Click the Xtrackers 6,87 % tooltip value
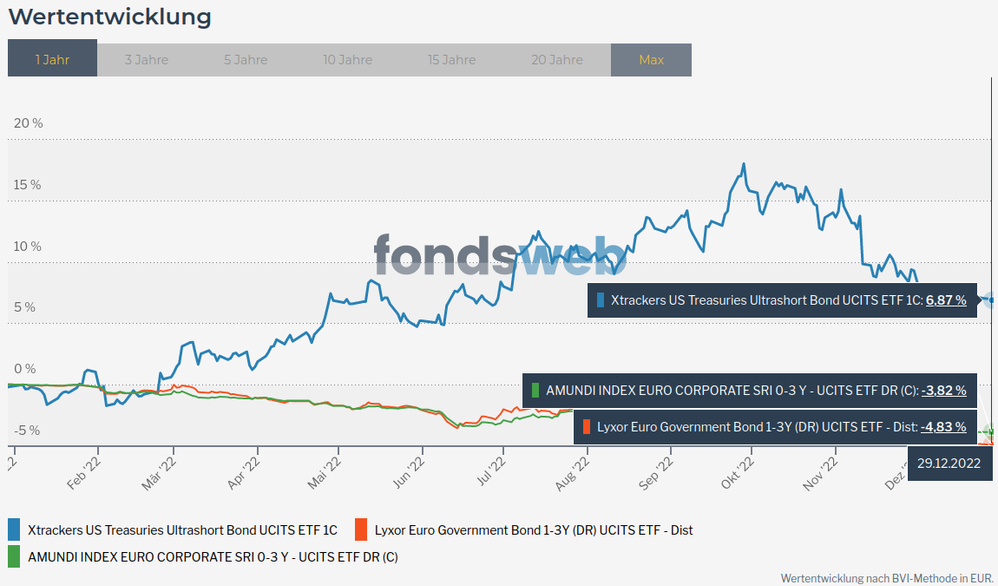The image size is (998, 586). point(946,299)
